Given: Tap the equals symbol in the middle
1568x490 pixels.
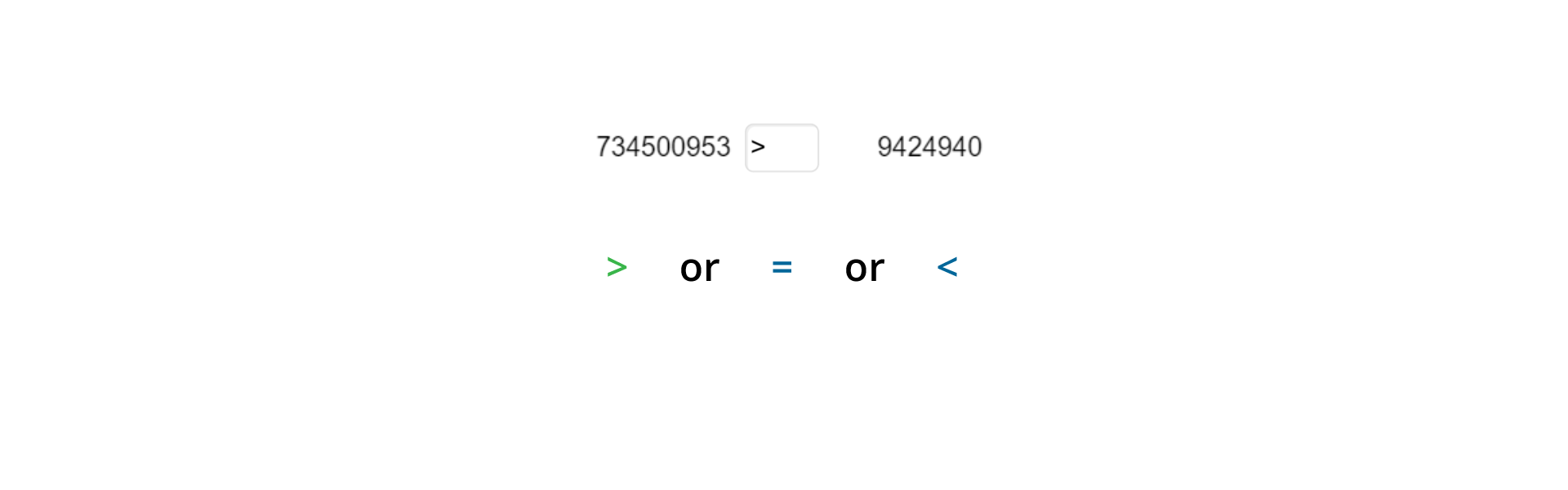Looking at the screenshot, I should click(782, 267).
